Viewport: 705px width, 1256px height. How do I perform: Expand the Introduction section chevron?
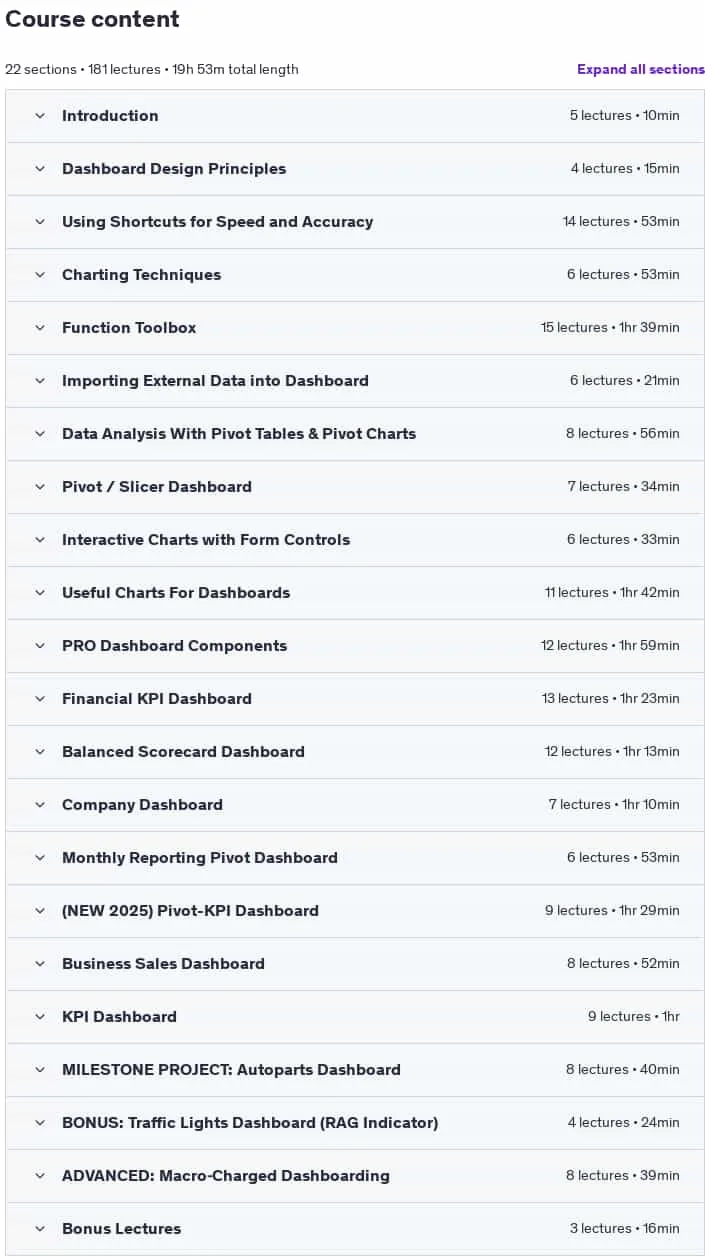pyautogui.click(x=40, y=116)
